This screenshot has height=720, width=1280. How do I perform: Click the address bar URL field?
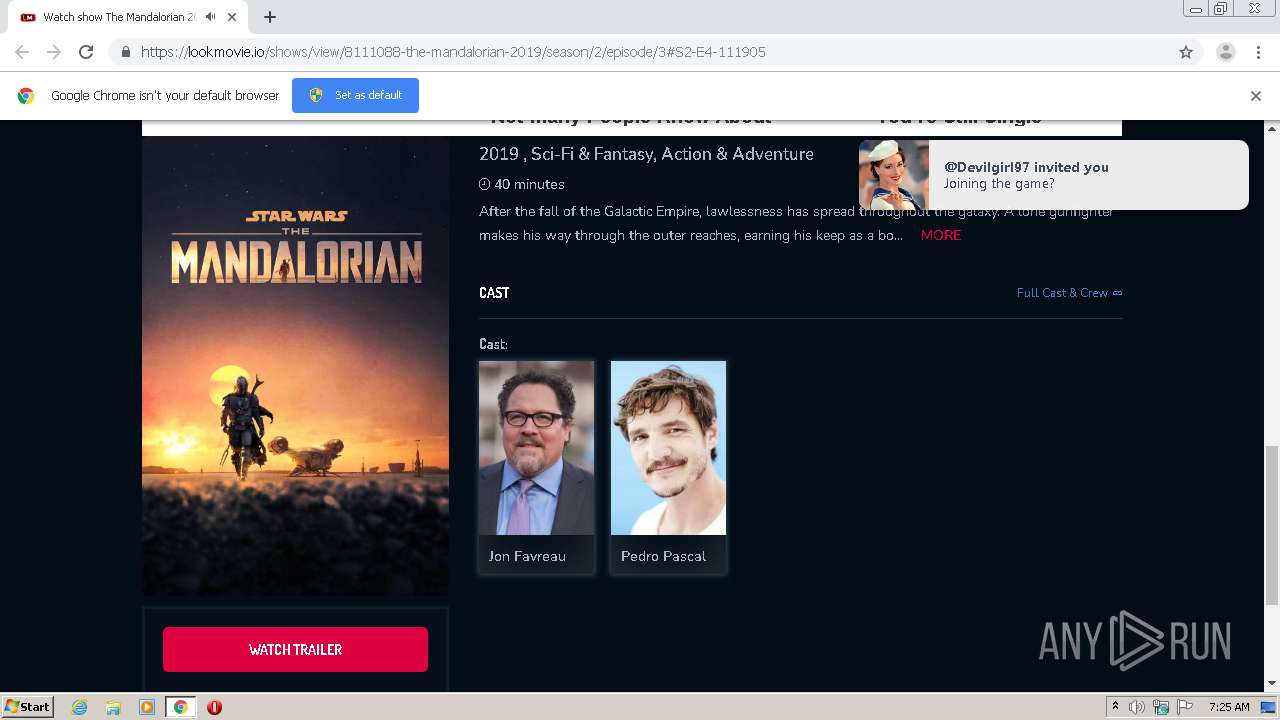tap(640, 52)
